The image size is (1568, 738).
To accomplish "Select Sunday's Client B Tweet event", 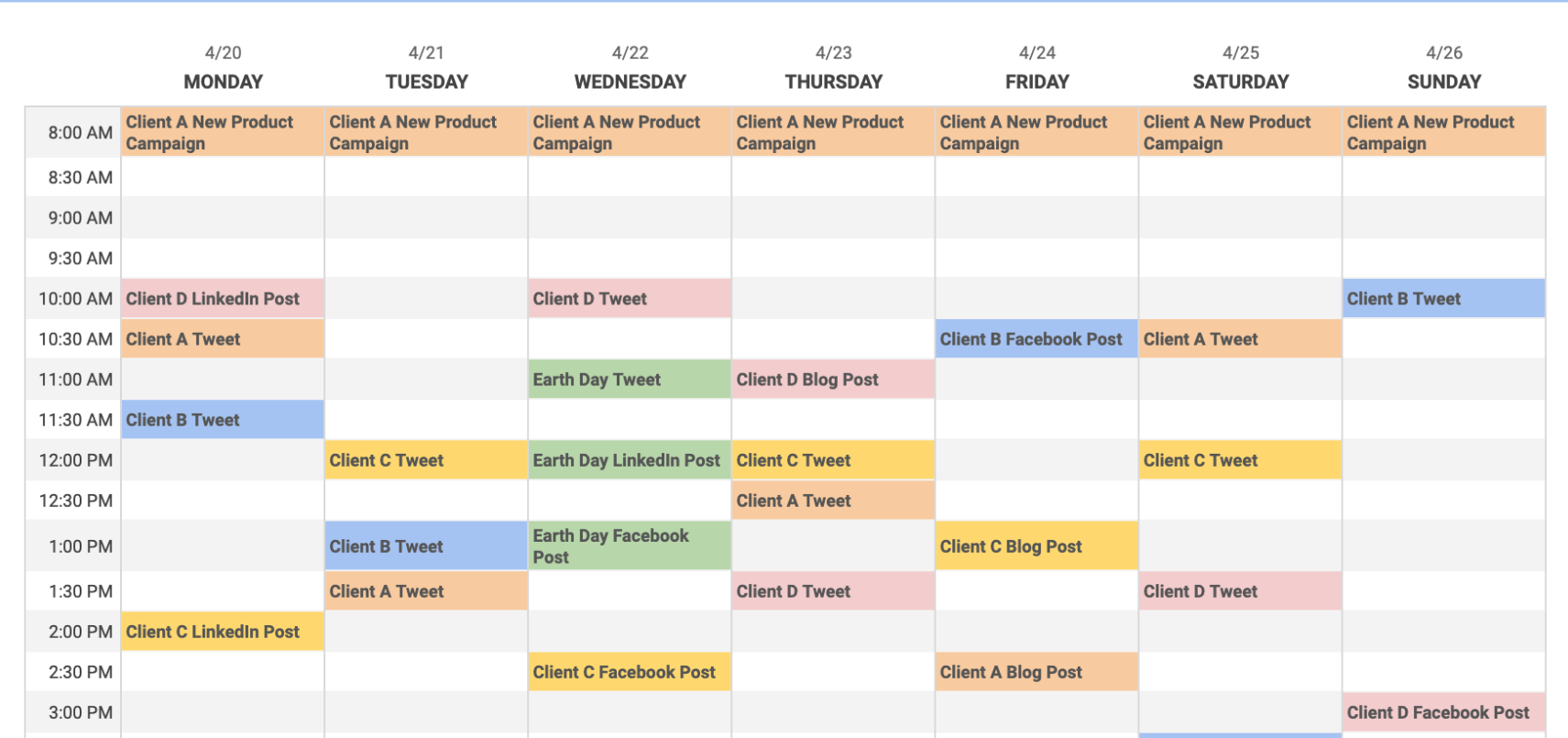I will (1442, 299).
